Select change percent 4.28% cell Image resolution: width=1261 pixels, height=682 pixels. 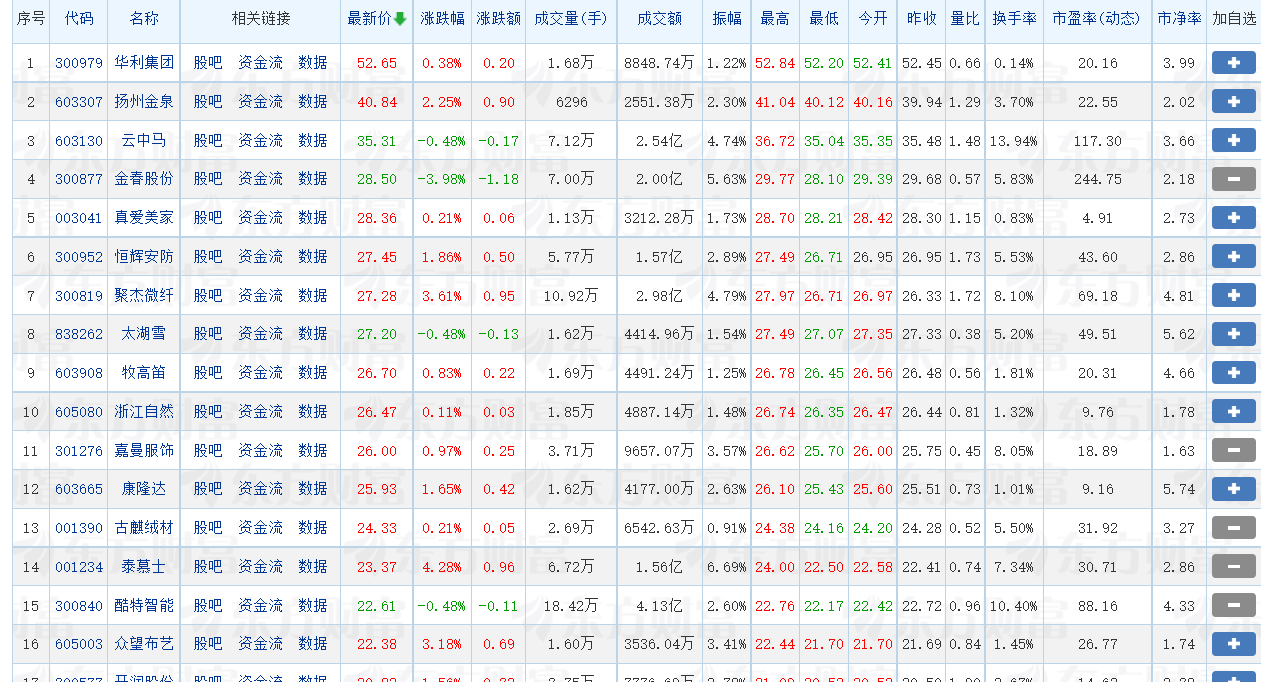(x=441, y=567)
